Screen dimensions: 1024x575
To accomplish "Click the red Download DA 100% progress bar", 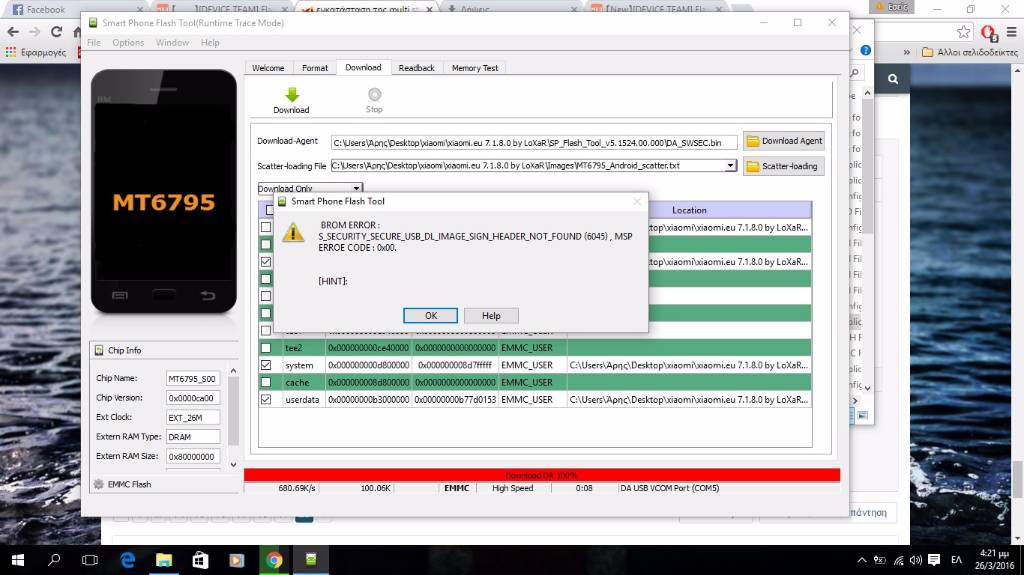I will 541,475.
